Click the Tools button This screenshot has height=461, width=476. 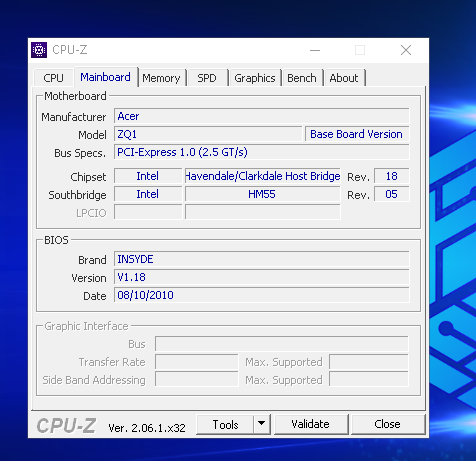225,424
